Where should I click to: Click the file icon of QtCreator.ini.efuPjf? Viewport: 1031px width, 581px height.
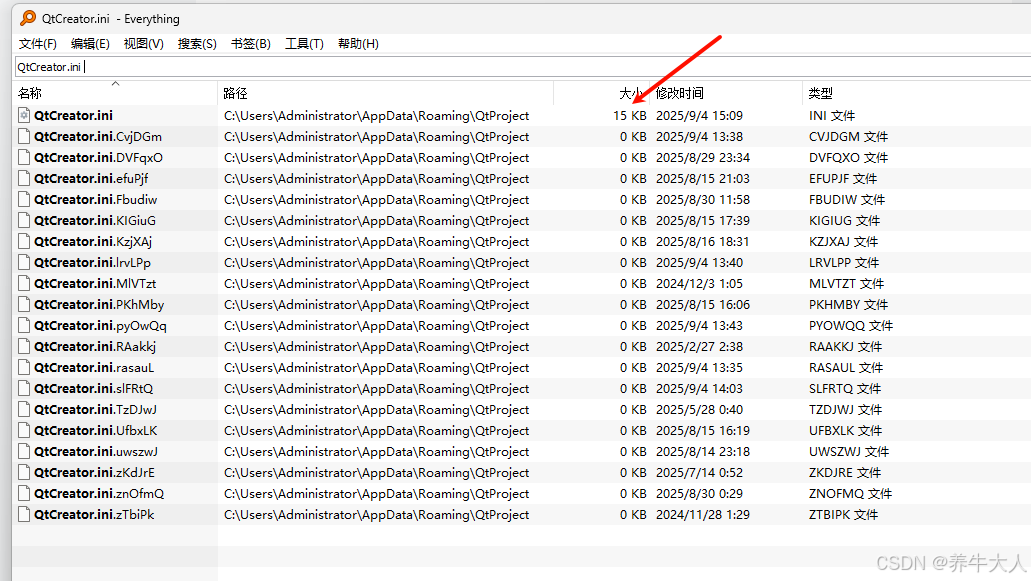(24, 179)
